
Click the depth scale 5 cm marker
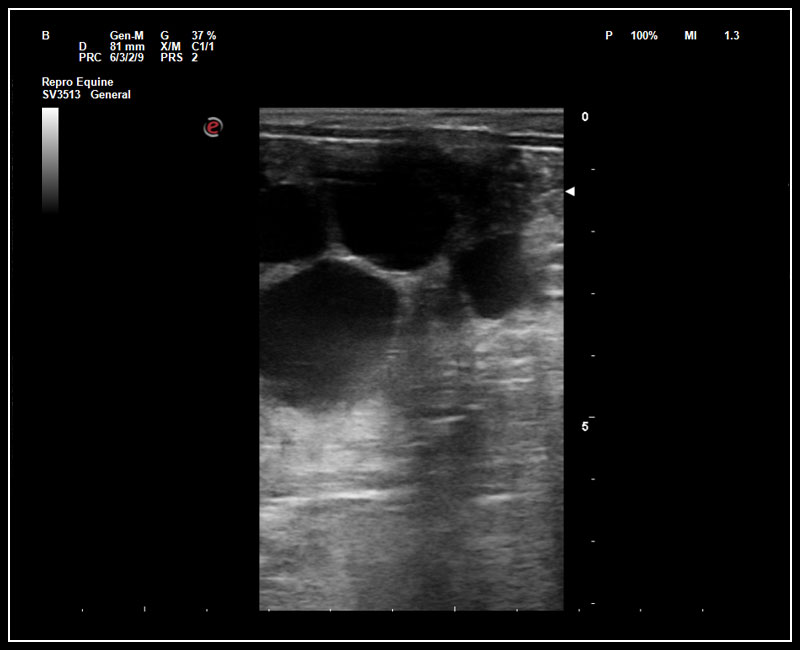[585, 424]
